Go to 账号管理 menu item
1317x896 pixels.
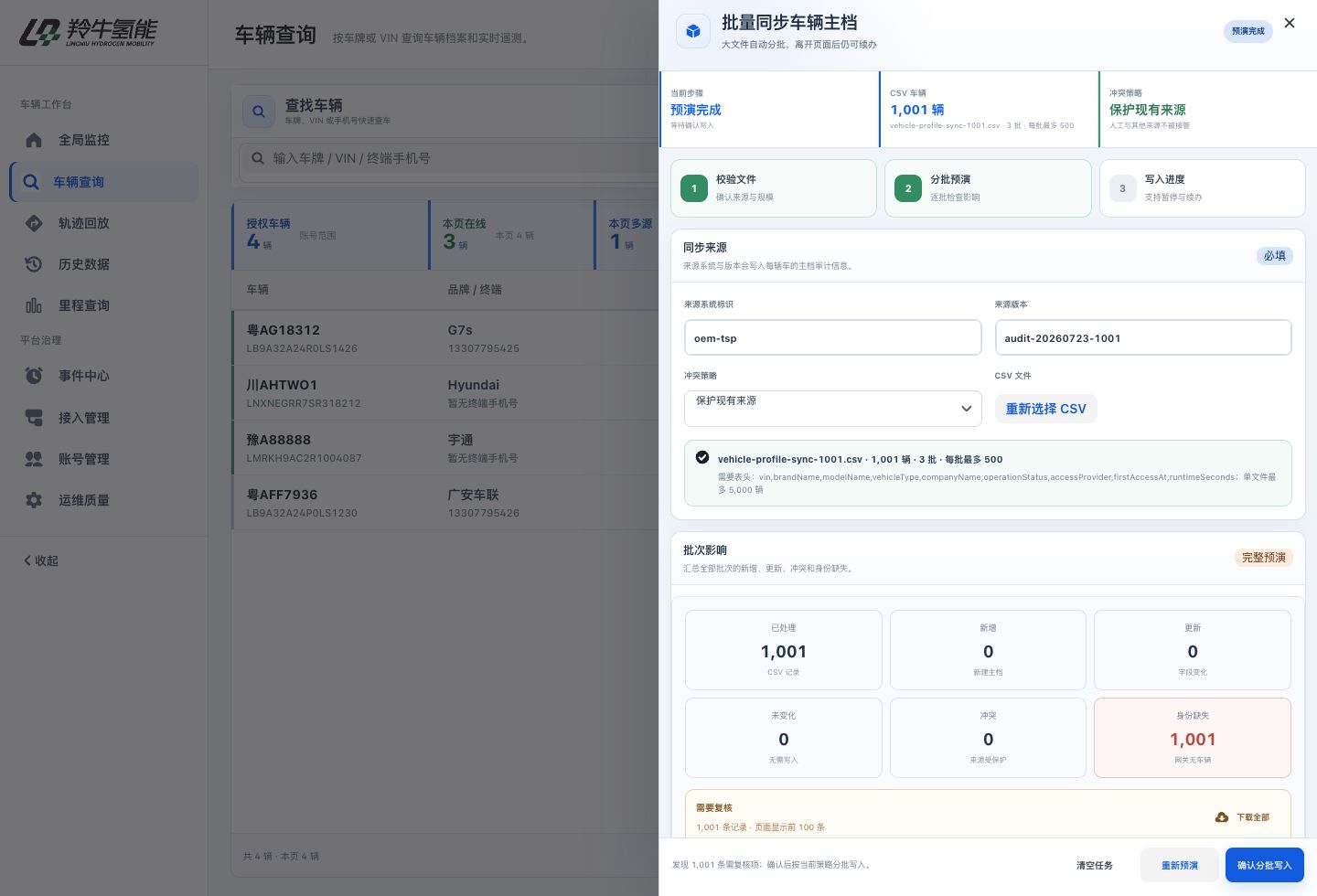point(104,459)
